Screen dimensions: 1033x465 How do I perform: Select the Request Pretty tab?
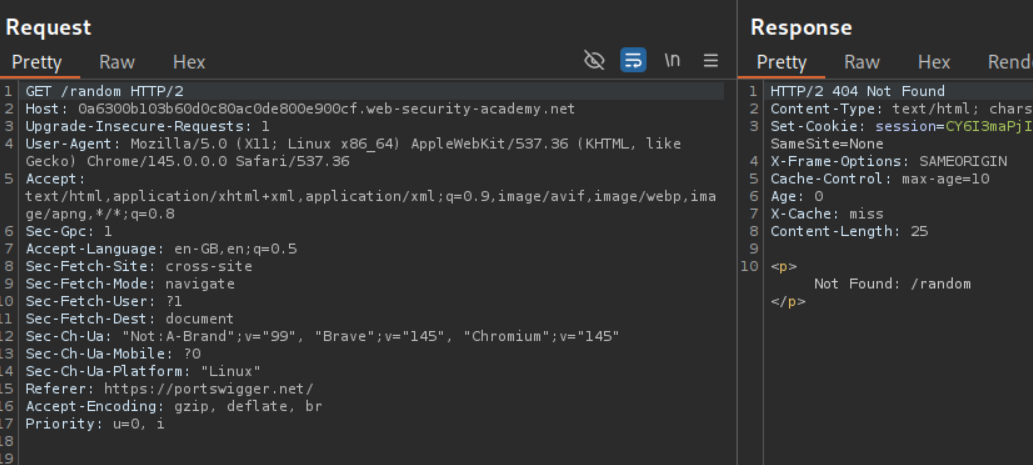pyautogui.click(x=36, y=62)
